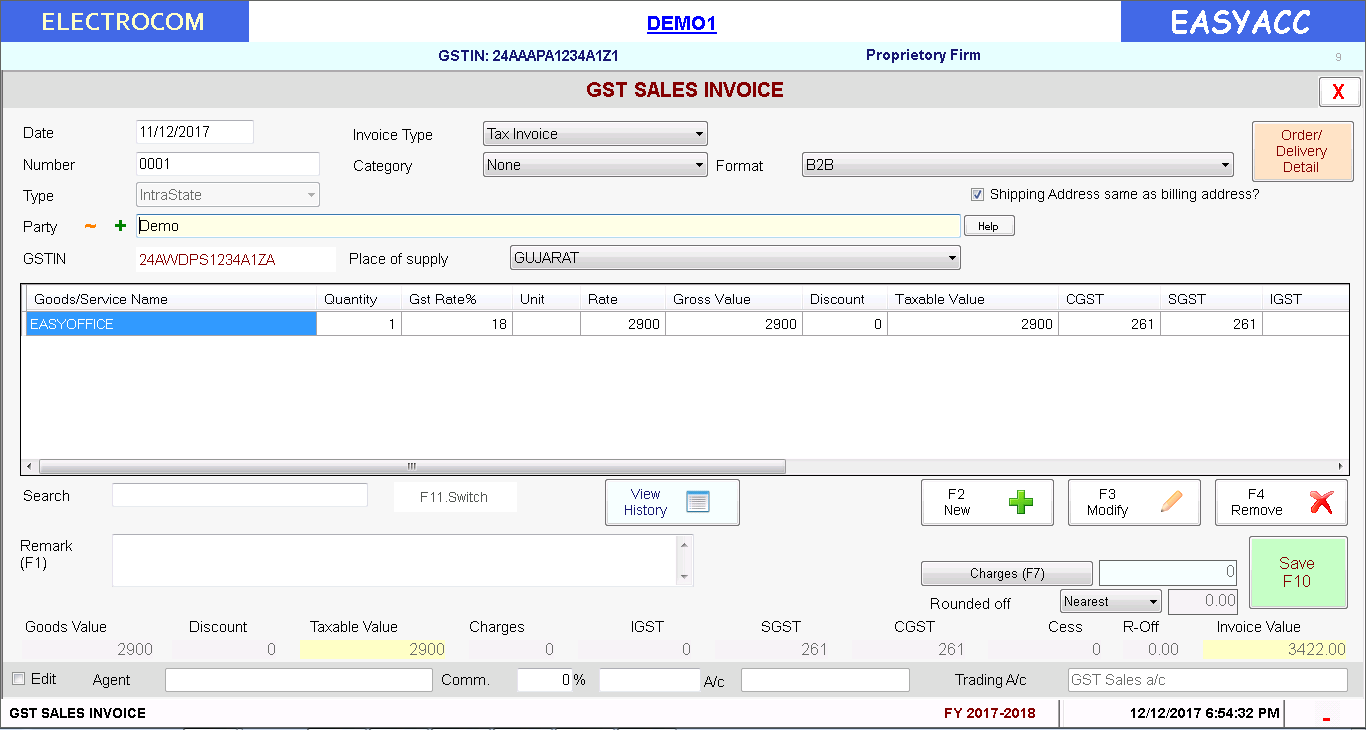The height and width of the screenshot is (730, 1366).
Task: Click the pencil F3 Modify icon
Action: [1171, 502]
